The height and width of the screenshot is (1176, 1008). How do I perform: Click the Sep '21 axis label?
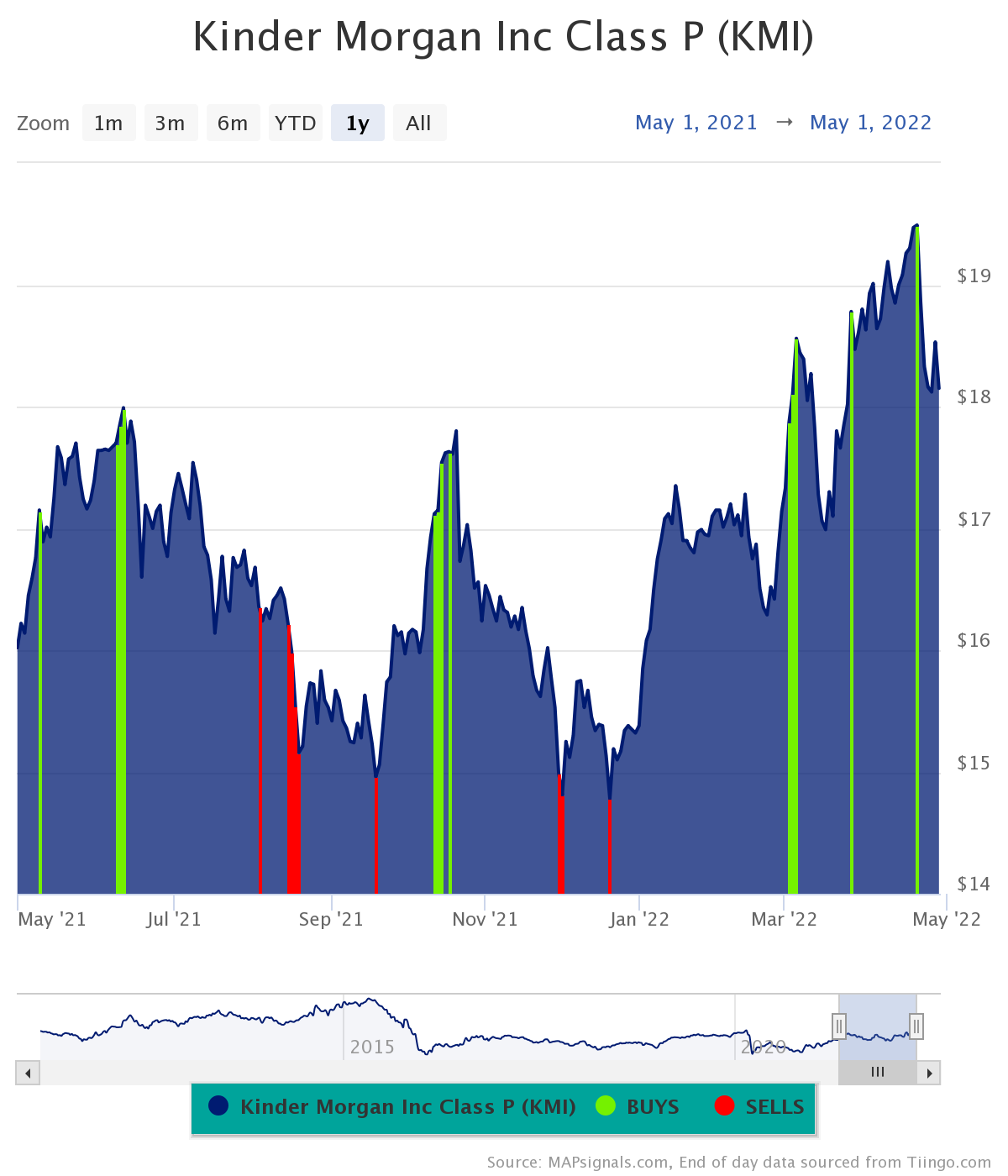tap(331, 919)
